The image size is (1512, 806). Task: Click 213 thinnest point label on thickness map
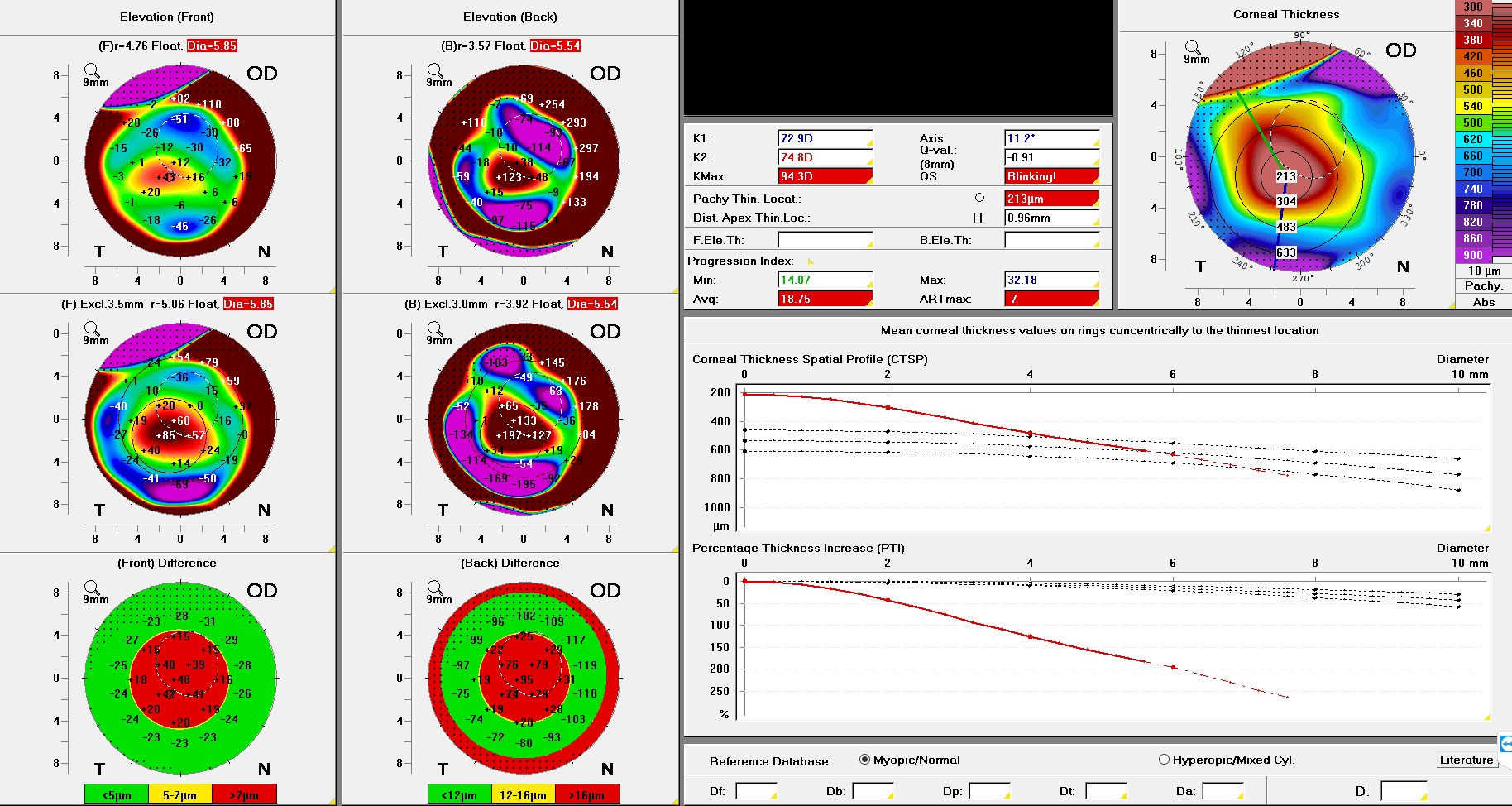pos(1286,176)
